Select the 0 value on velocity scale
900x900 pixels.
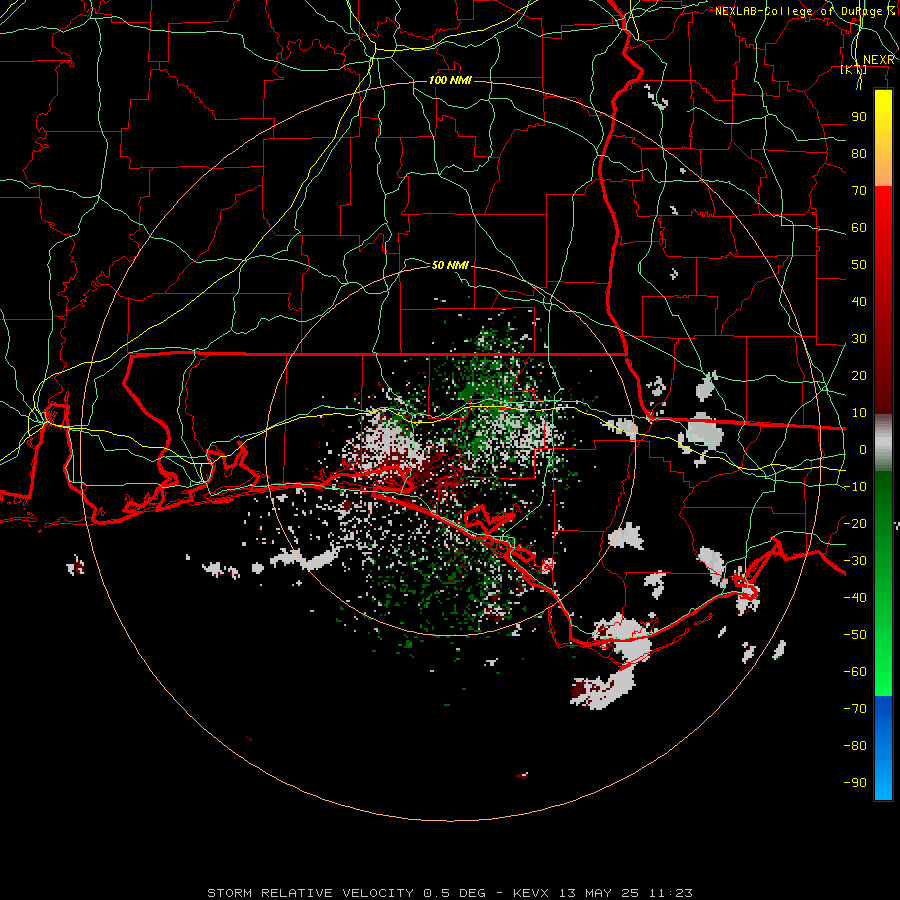(x=863, y=449)
